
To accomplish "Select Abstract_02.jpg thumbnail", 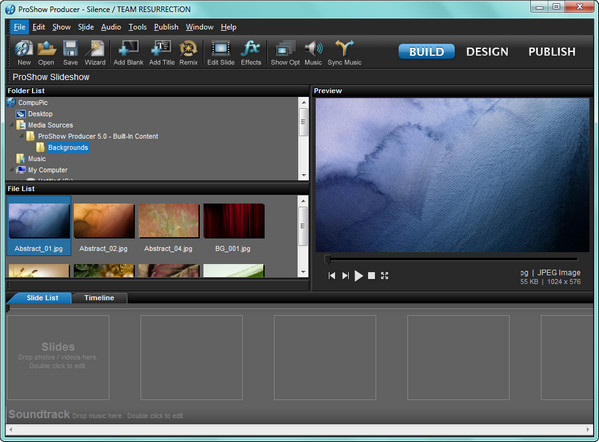I will tap(104, 221).
